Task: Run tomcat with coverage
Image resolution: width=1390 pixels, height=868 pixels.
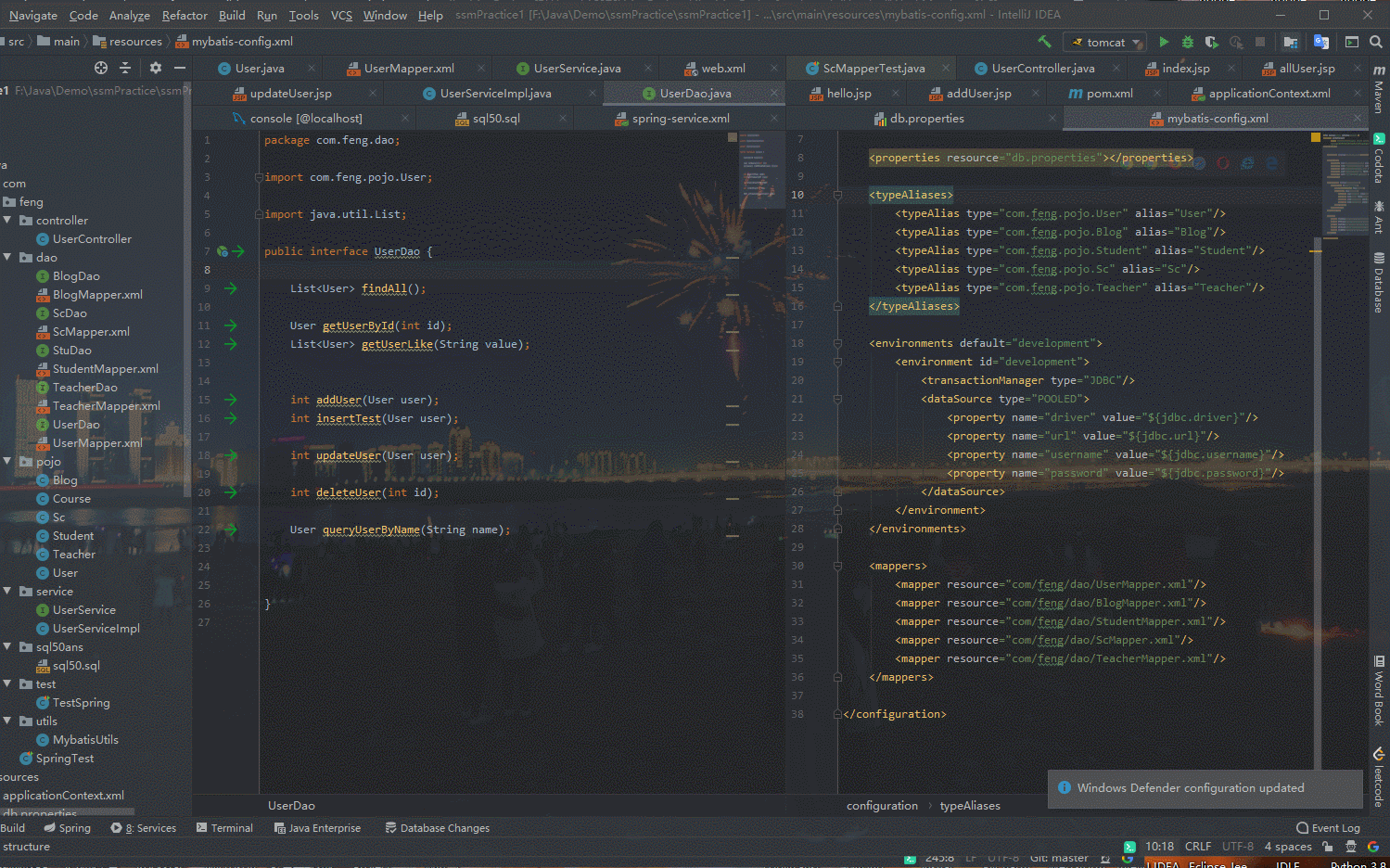Action: click(x=1211, y=42)
